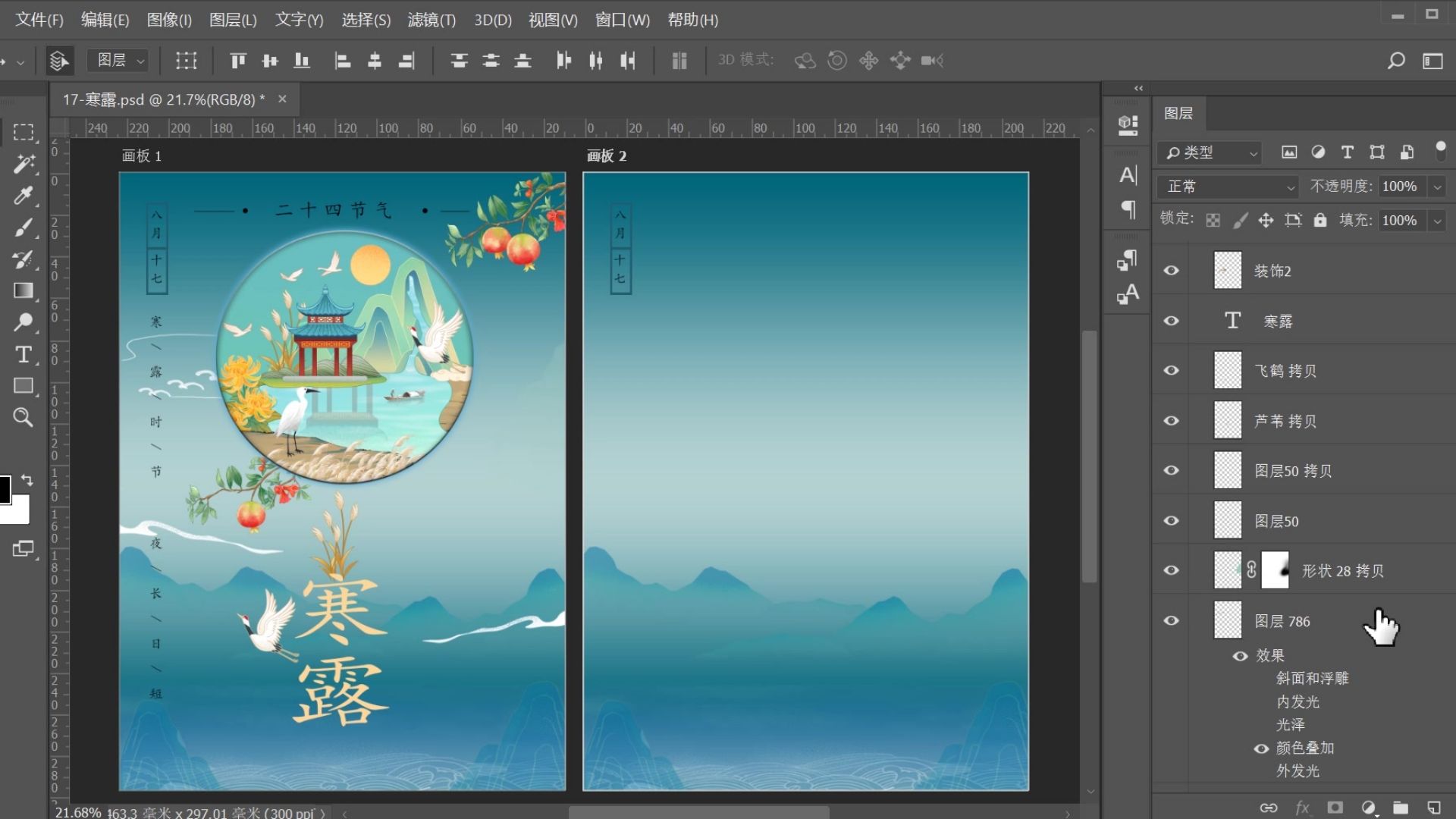Open the 滤镜(T) menu

[x=431, y=20]
